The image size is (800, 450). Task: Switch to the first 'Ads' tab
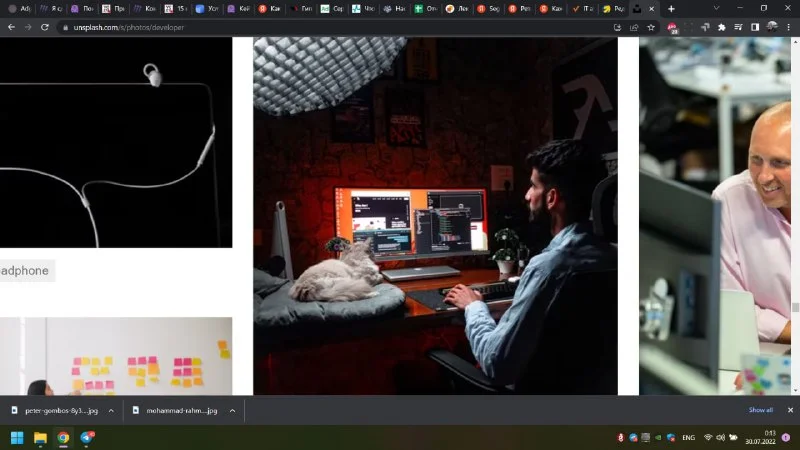[x=20, y=9]
